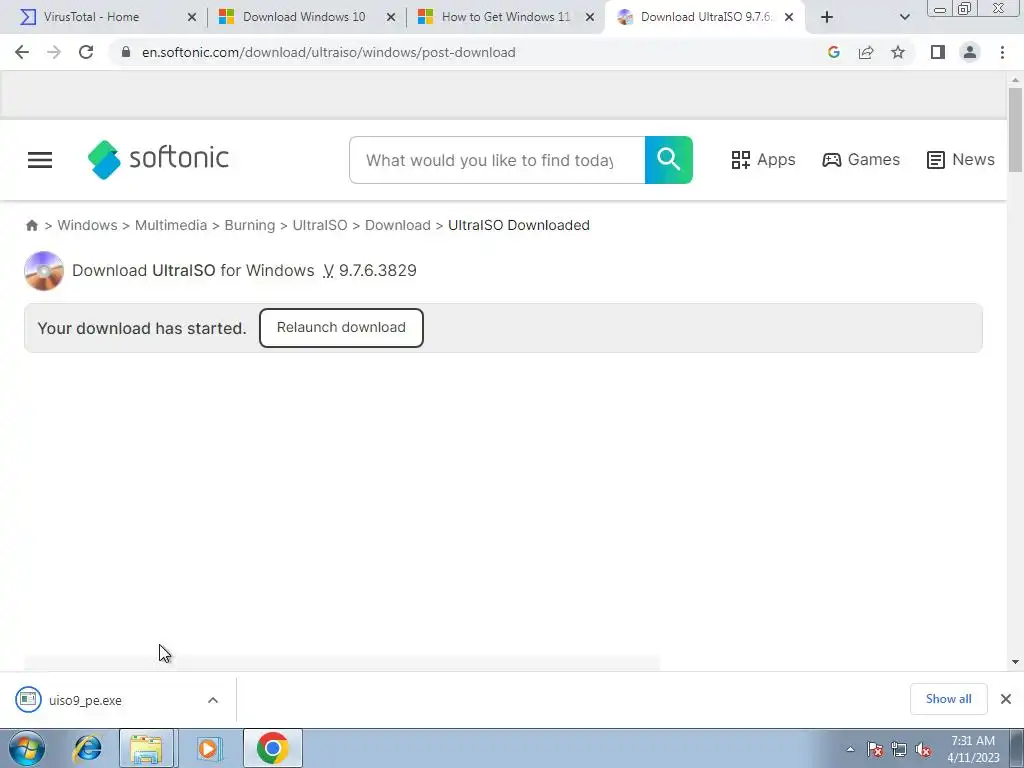Click the uiso9_pe.exe file icon in downloads bar
Viewport: 1024px width, 768px height.
click(x=28, y=699)
